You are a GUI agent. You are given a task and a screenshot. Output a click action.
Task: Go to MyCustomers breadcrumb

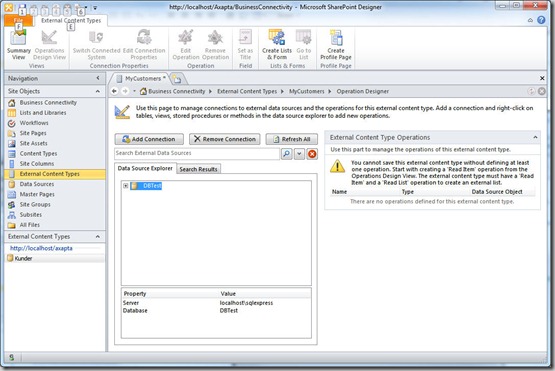pyautogui.click(x=307, y=91)
